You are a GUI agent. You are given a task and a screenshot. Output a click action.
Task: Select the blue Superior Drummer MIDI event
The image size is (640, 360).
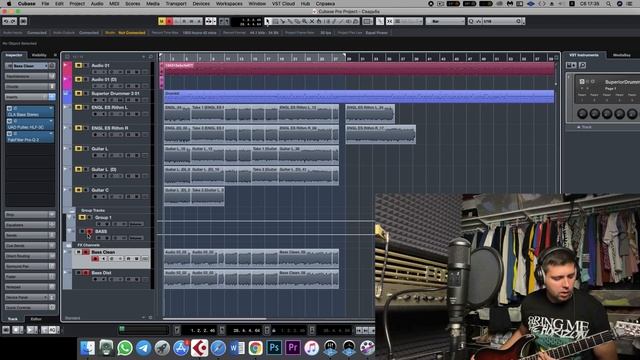click(359, 96)
